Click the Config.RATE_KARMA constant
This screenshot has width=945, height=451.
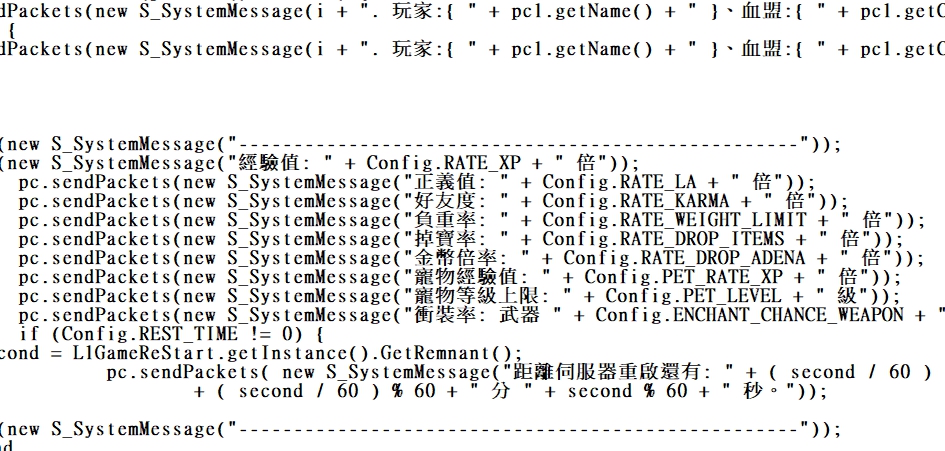click(x=636, y=201)
